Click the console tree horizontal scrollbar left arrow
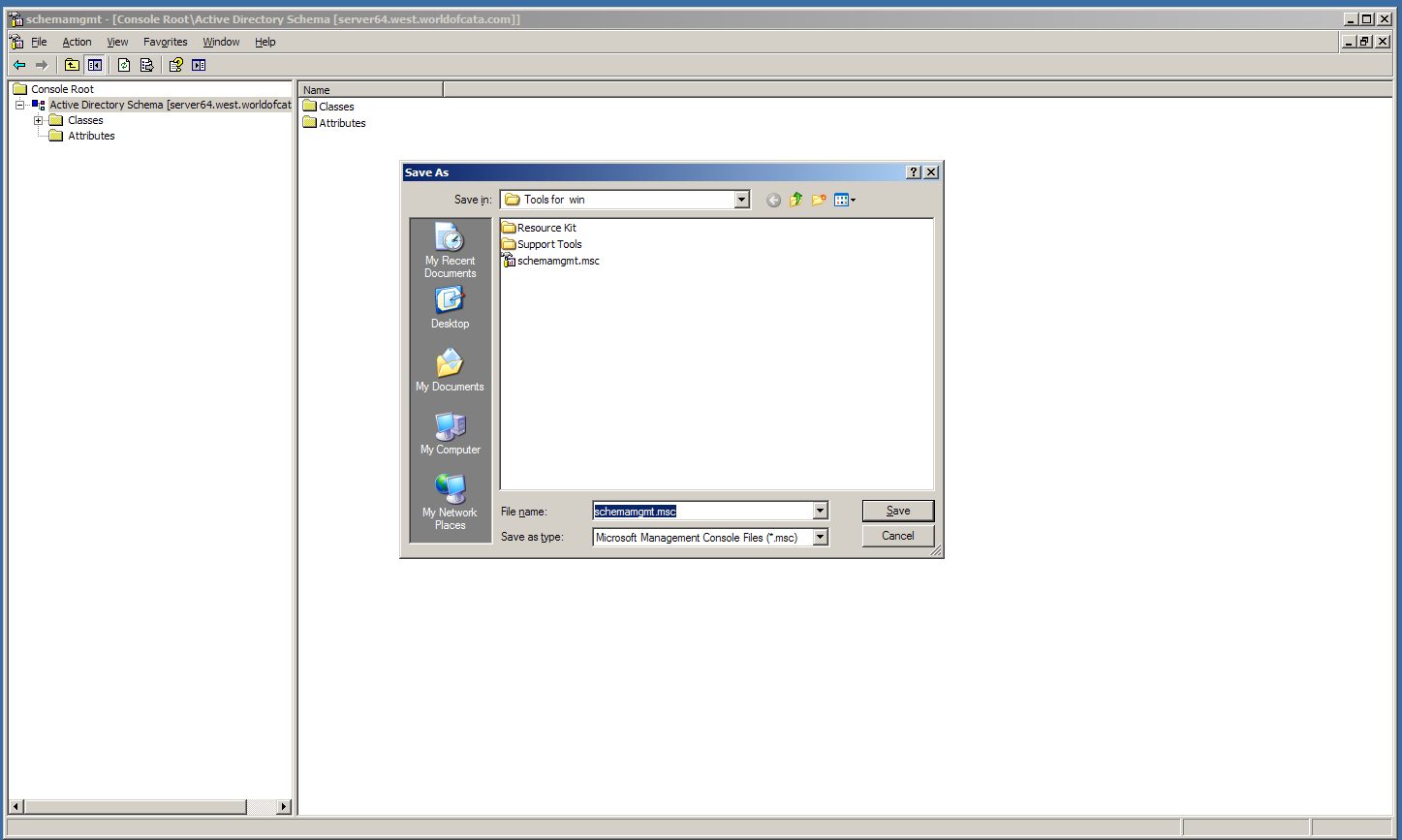Image resolution: width=1402 pixels, height=840 pixels. (x=16, y=806)
